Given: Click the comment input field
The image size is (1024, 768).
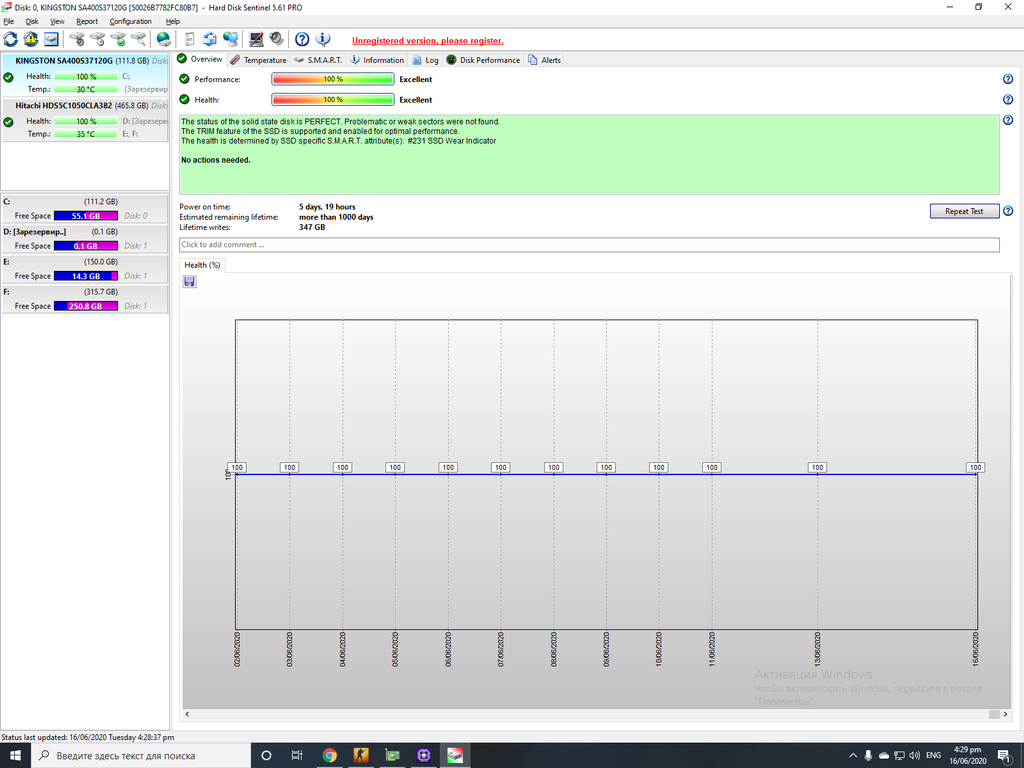Looking at the screenshot, I should pos(589,245).
